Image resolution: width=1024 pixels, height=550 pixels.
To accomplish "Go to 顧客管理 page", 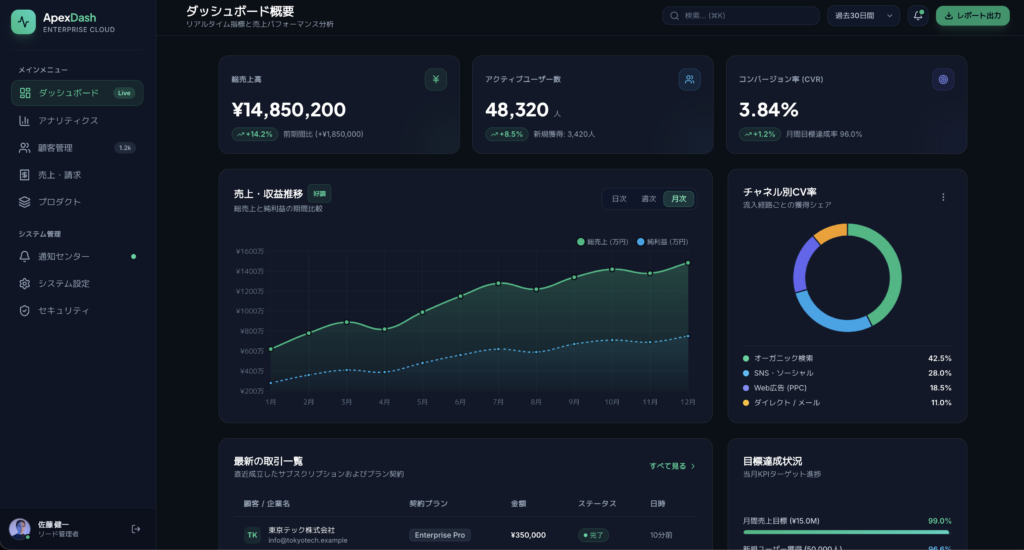I will 77,148.
